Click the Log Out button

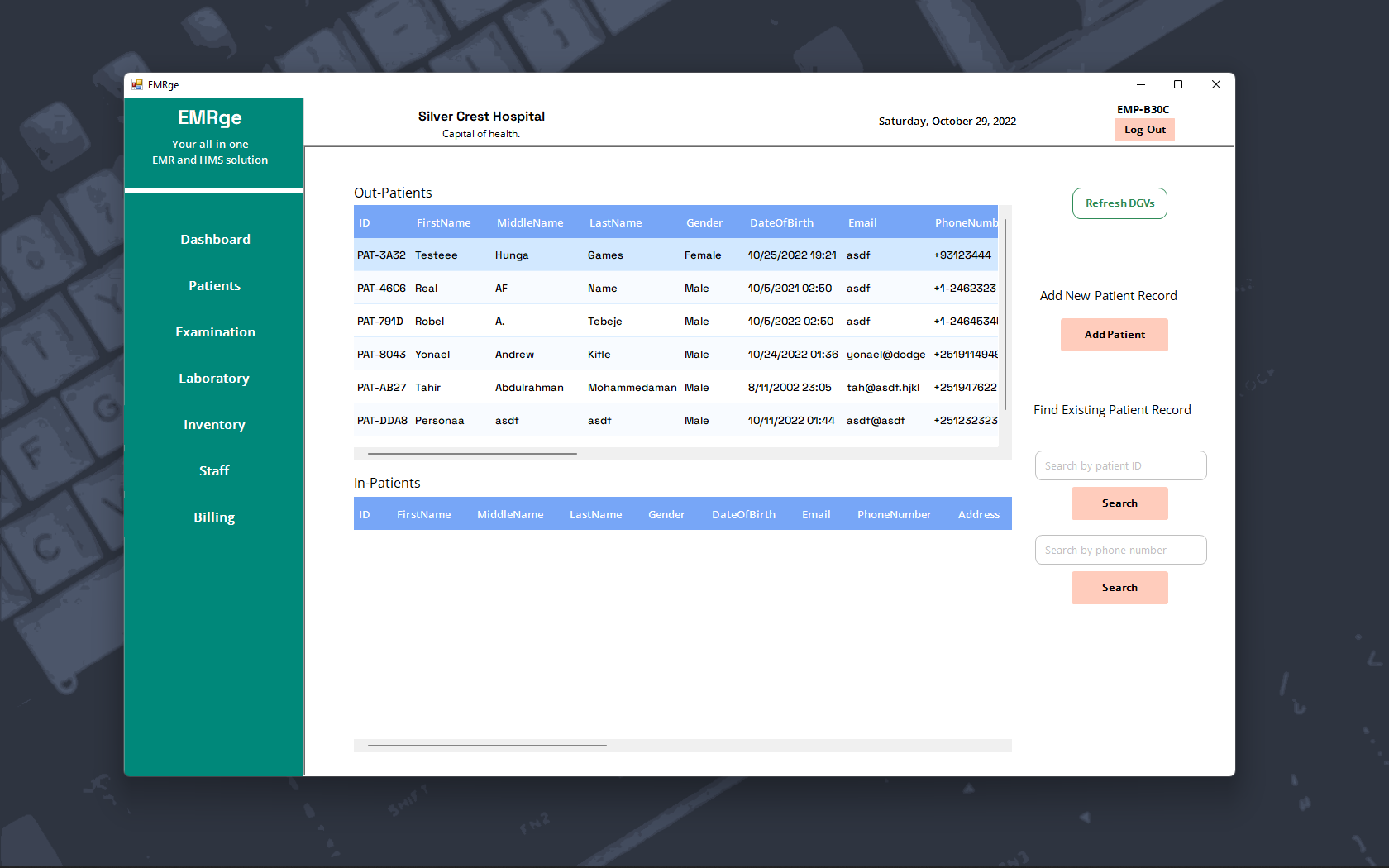coord(1144,130)
